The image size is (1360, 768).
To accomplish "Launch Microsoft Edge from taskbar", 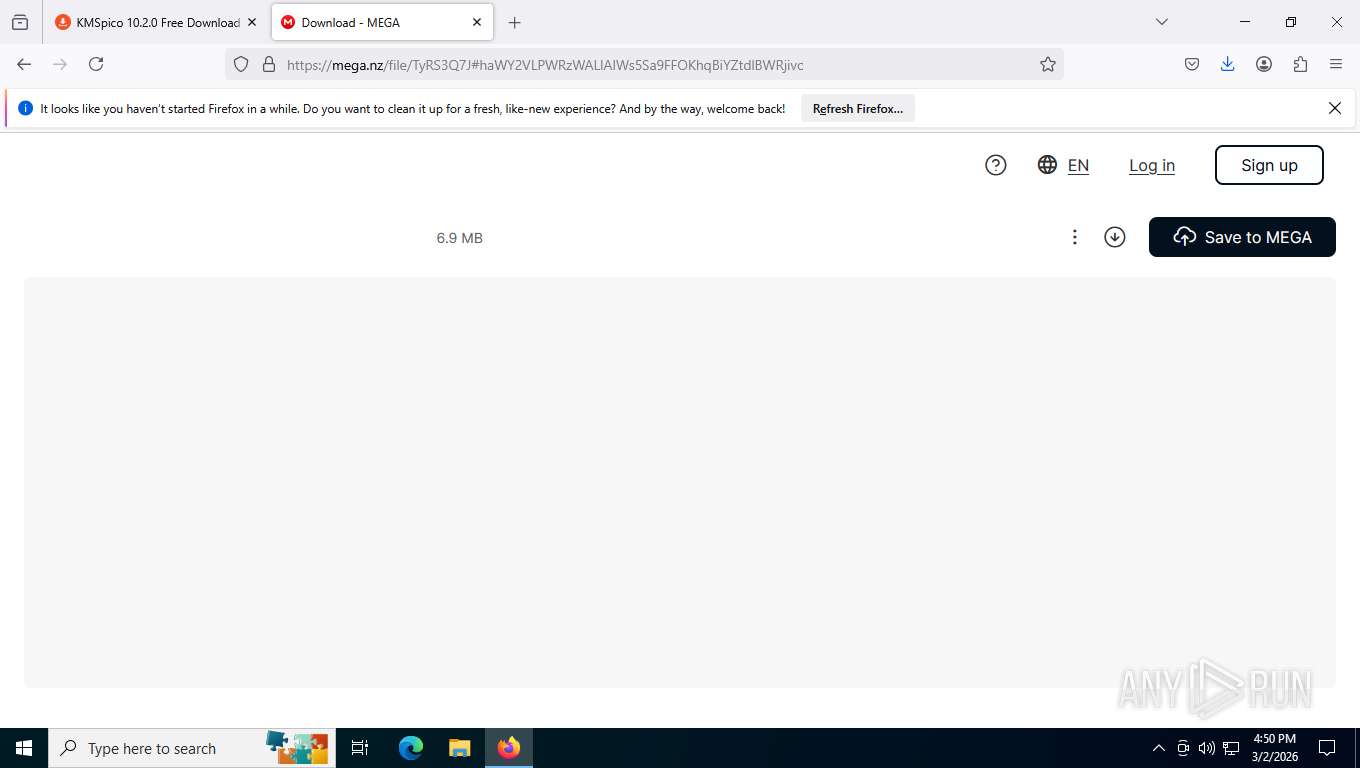I will coord(411,748).
